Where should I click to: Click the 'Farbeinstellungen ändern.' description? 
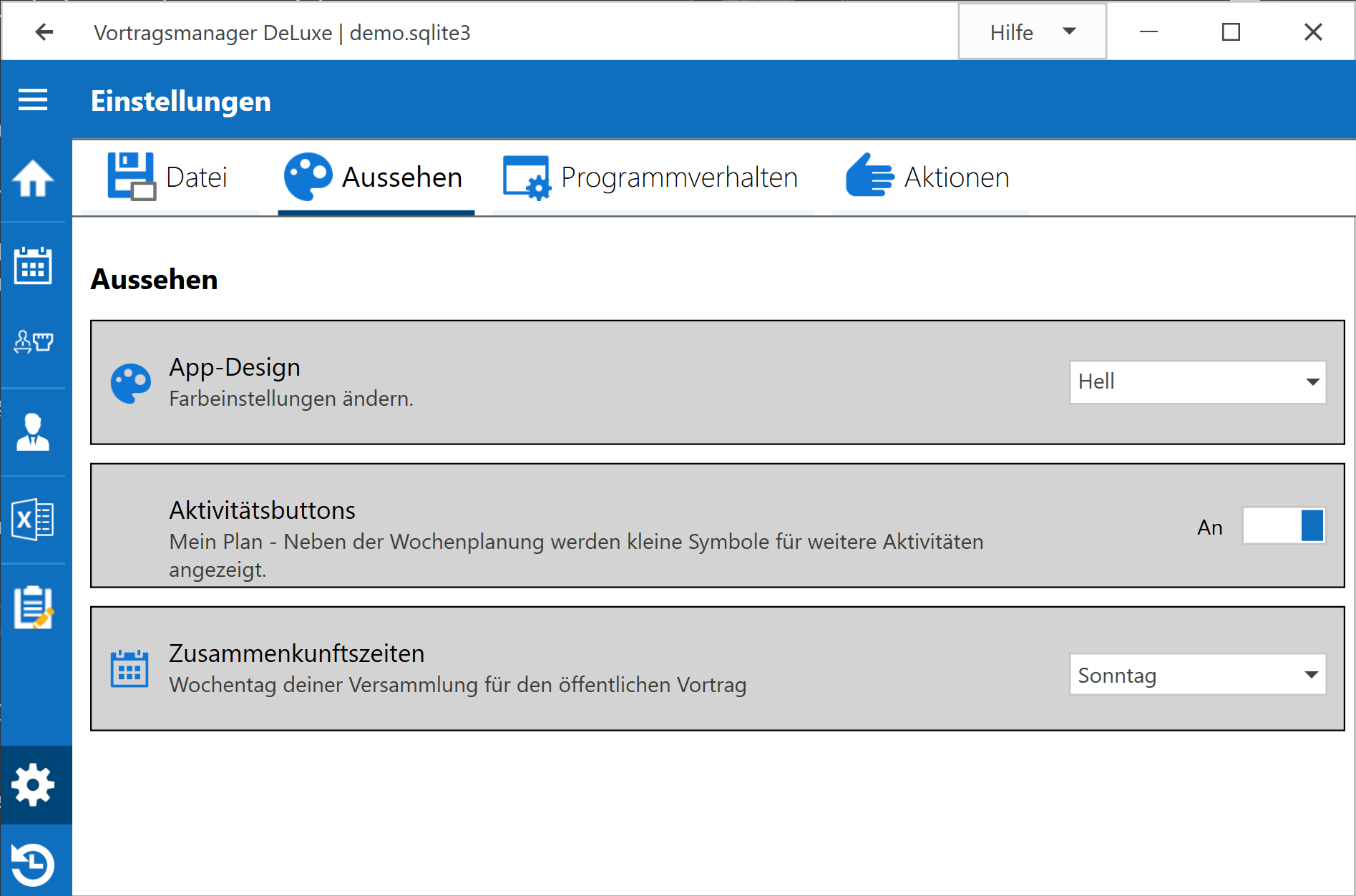click(291, 399)
